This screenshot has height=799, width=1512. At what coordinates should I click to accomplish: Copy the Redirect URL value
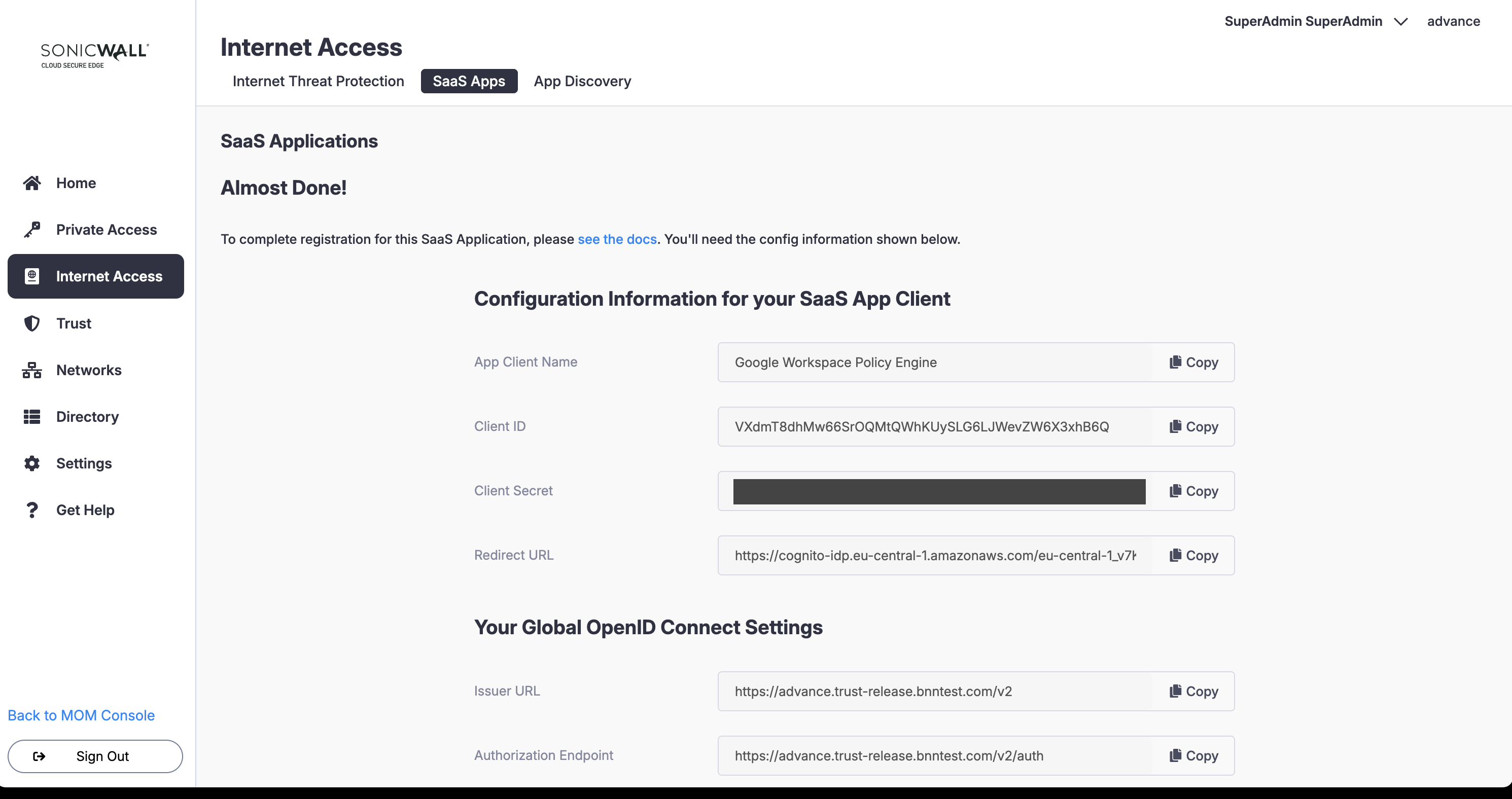coord(1193,556)
